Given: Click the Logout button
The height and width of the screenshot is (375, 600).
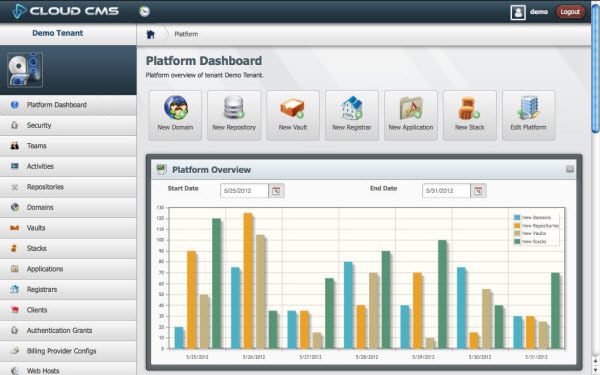Looking at the screenshot, I should 570,12.
